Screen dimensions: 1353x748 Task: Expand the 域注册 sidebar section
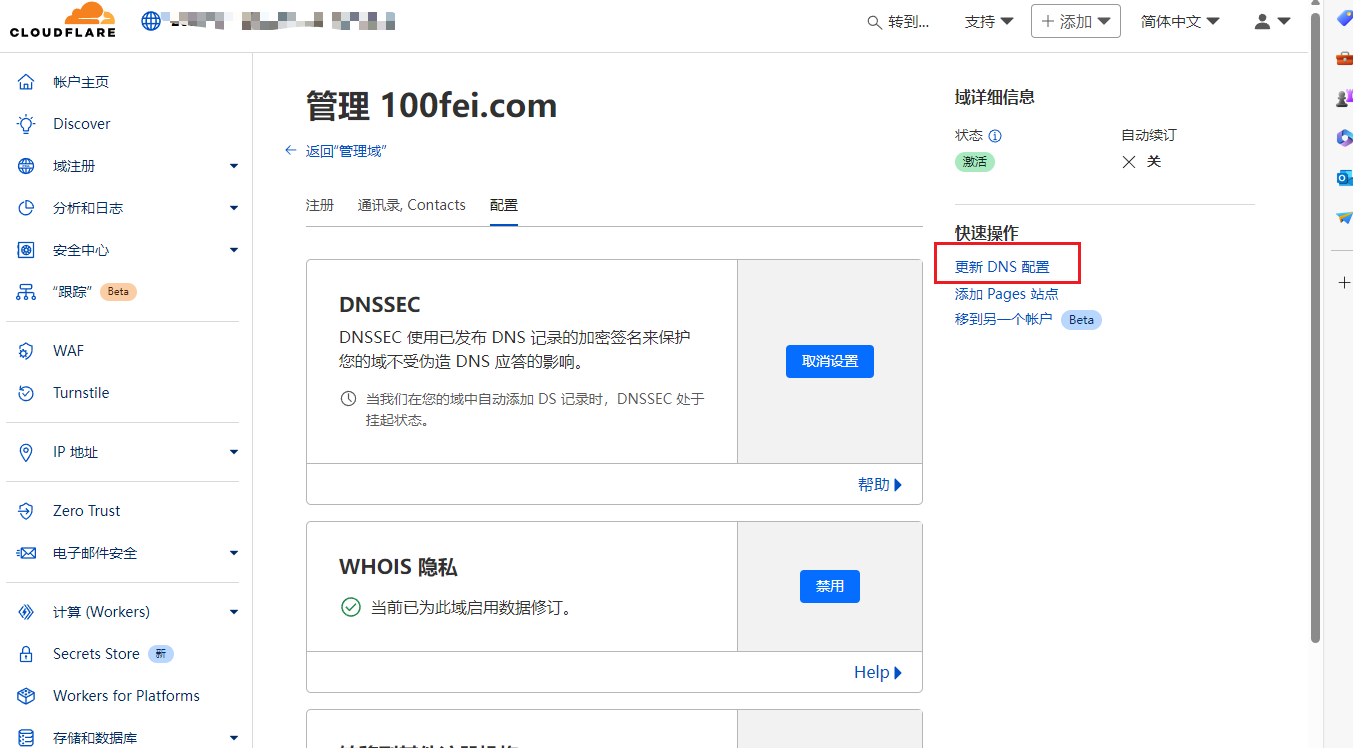(x=234, y=166)
